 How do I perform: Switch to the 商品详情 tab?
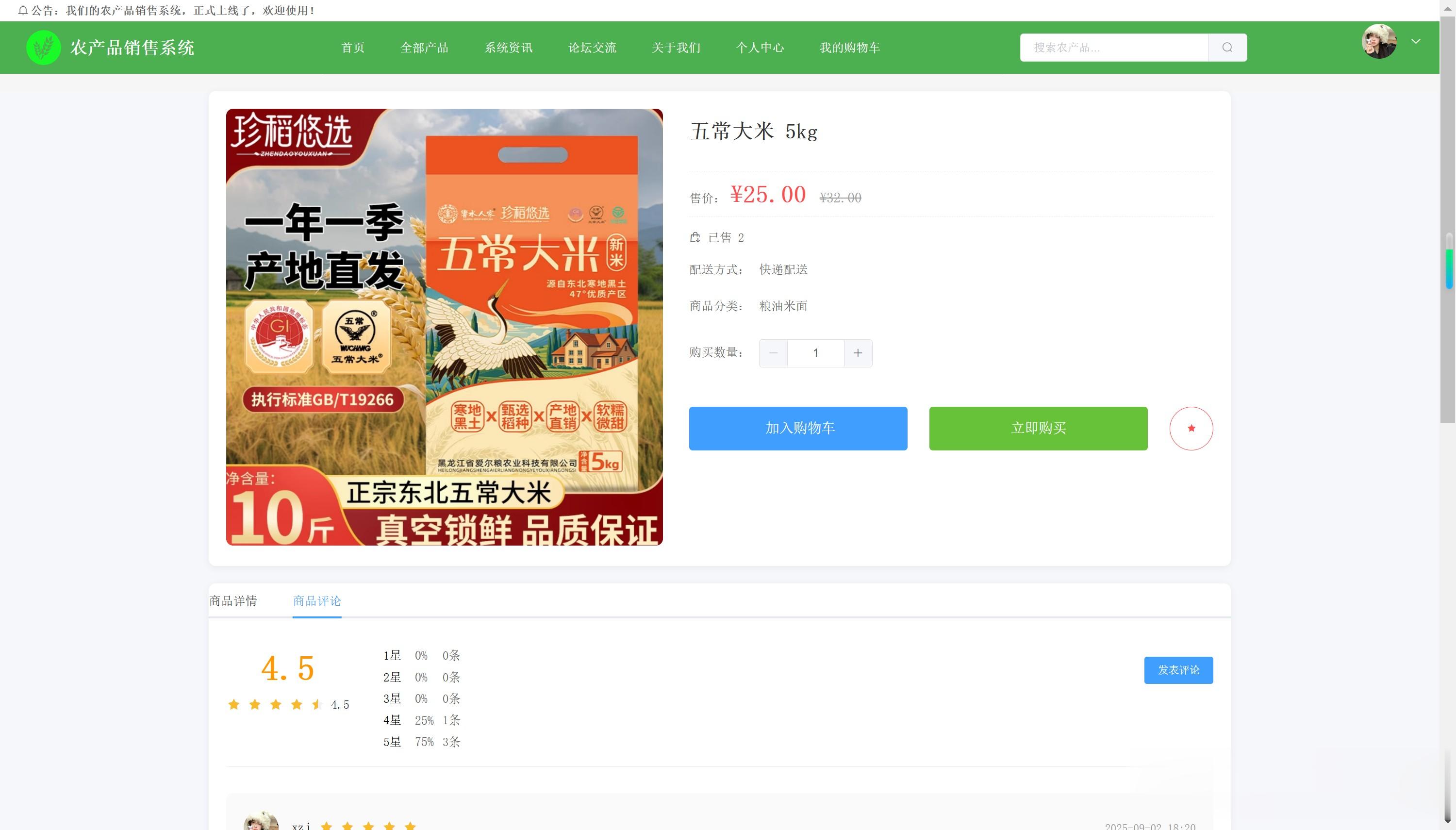pos(233,601)
